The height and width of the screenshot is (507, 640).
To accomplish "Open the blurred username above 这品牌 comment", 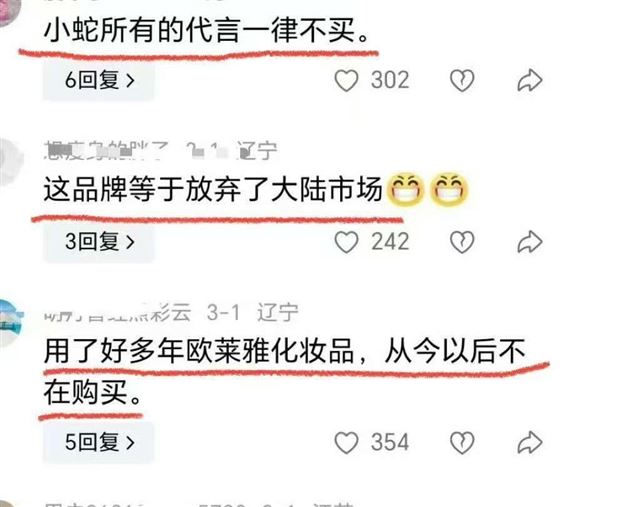I will [106, 151].
